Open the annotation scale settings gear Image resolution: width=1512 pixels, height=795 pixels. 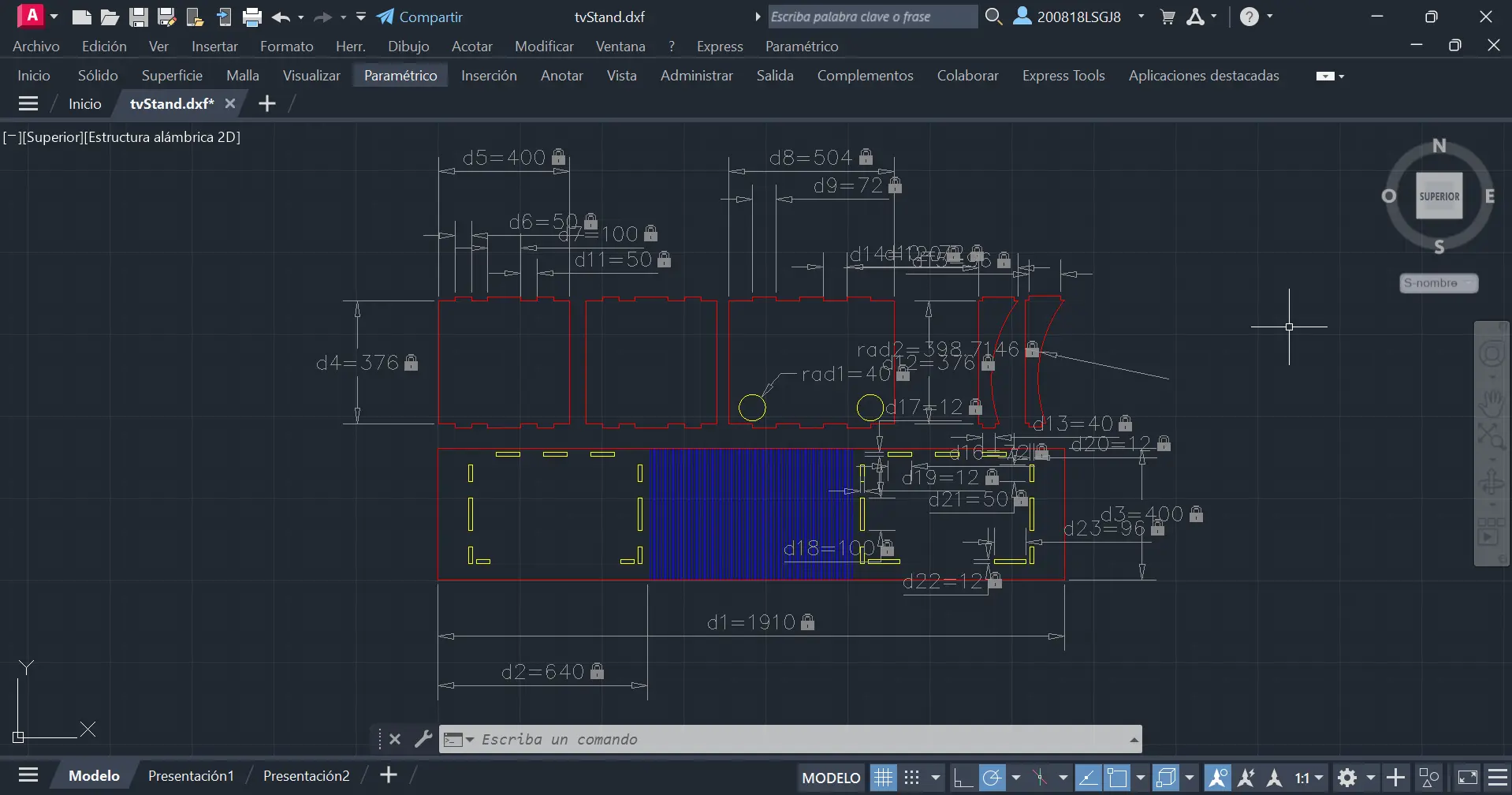tap(1346, 778)
